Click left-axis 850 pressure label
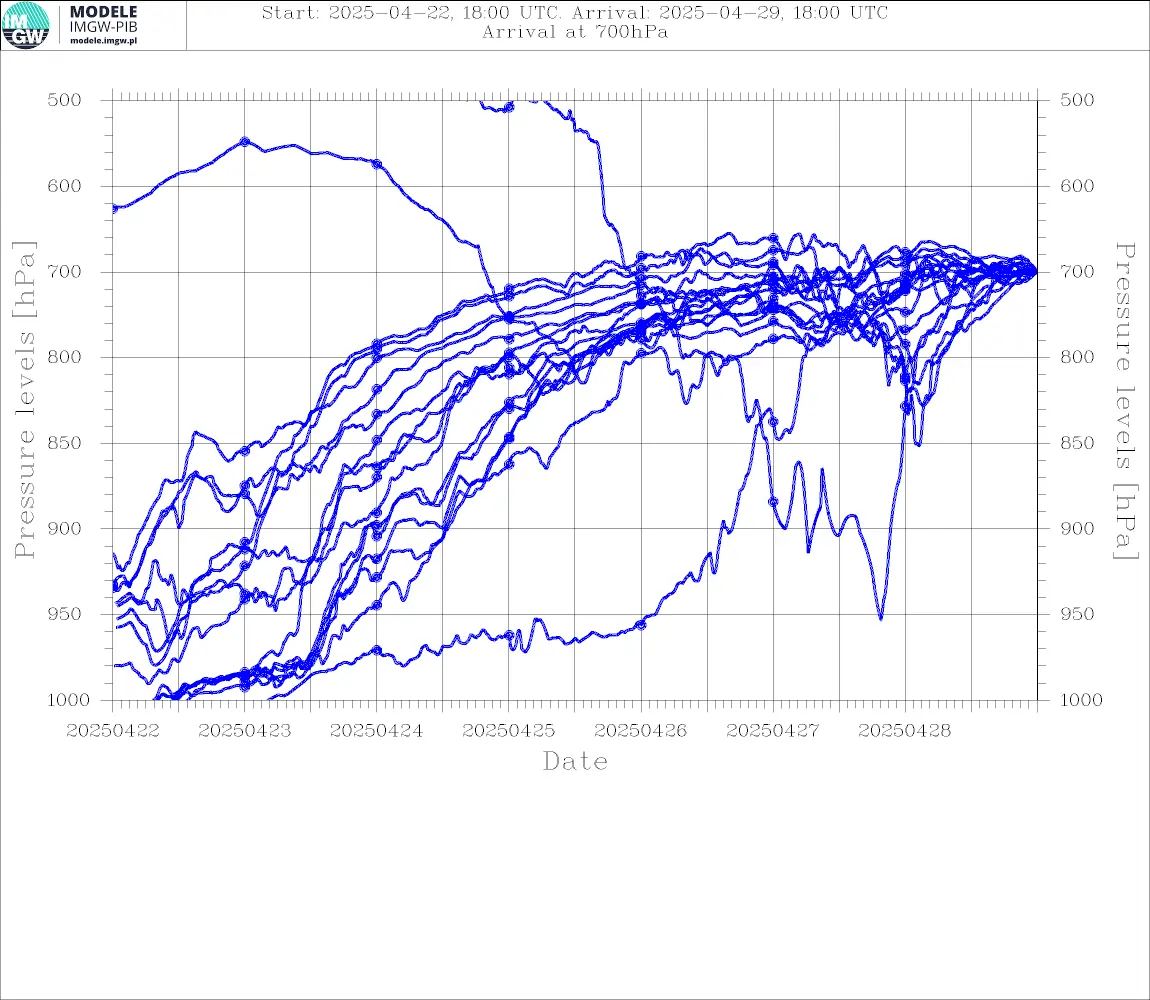The height and width of the screenshot is (1000, 1150). point(65,443)
